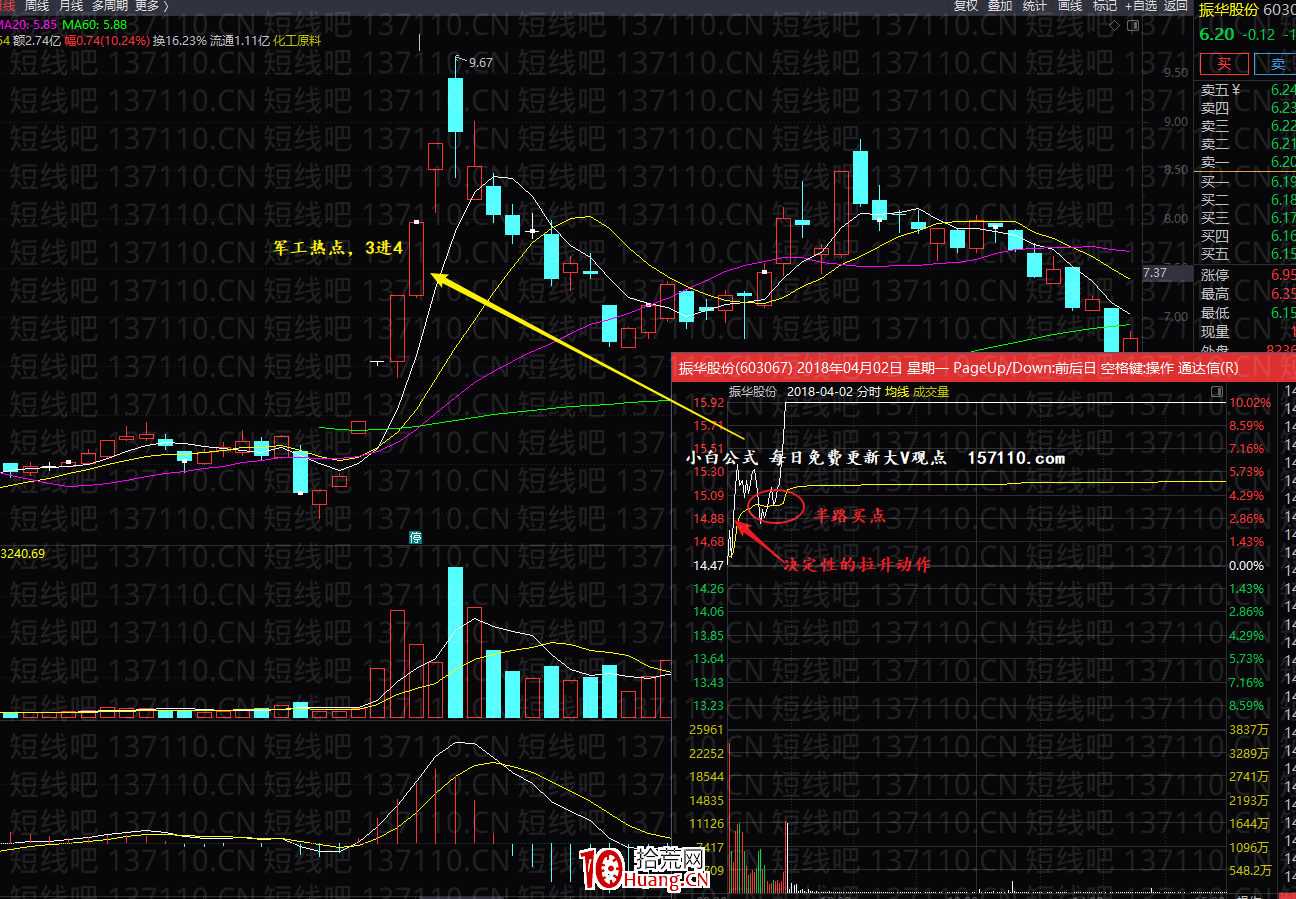The width and height of the screenshot is (1296, 899).
Task: Switch to the 周线 weekly period tab
Action: [x=37, y=6]
